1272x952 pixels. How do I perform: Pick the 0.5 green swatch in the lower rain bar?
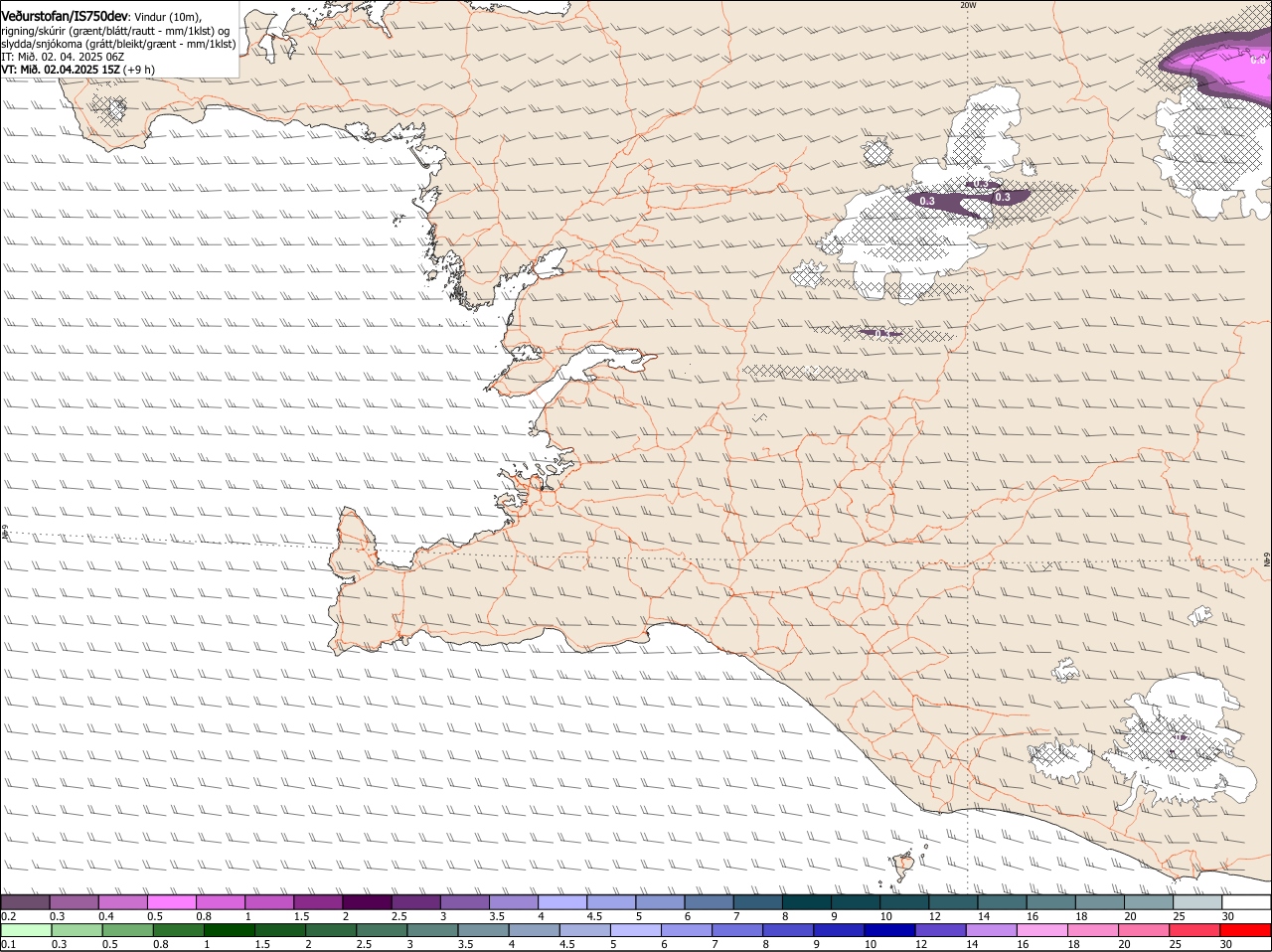127,930
